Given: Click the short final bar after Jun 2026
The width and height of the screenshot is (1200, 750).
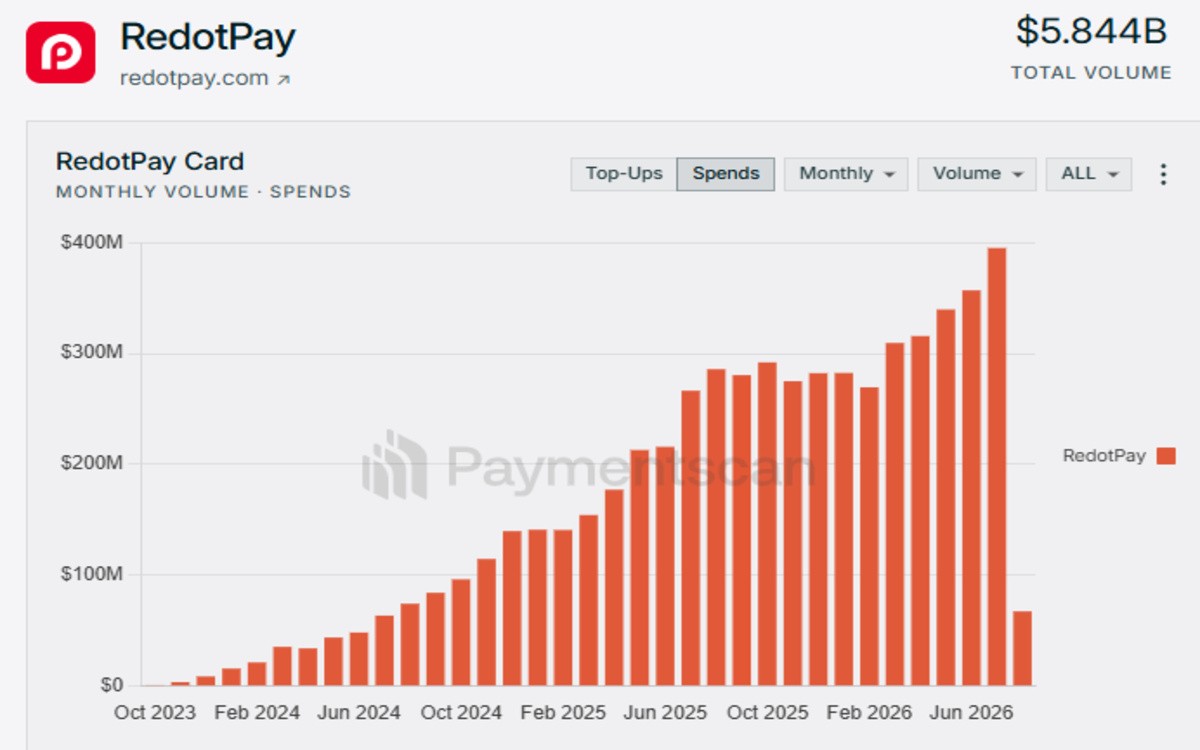Looking at the screenshot, I should click(x=1022, y=648).
